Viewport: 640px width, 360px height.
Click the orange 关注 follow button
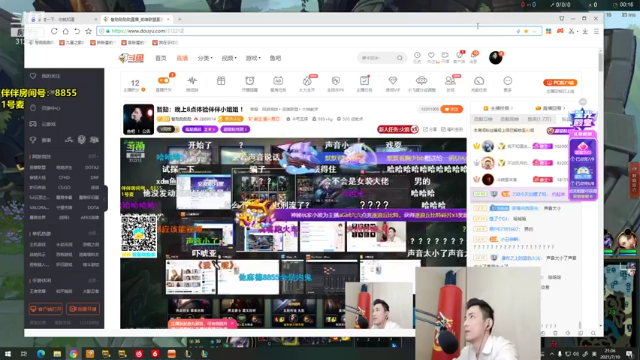click(x=451, y=109)
